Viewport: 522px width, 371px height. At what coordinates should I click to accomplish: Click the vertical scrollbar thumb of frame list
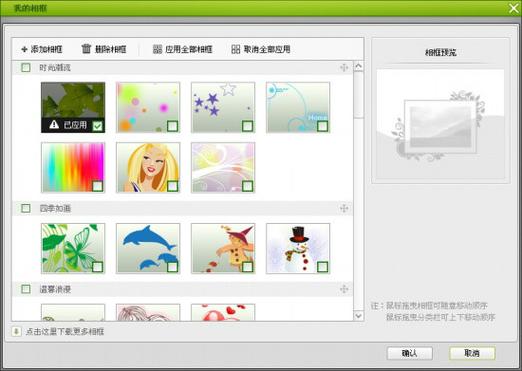click(x=358, y=94)
